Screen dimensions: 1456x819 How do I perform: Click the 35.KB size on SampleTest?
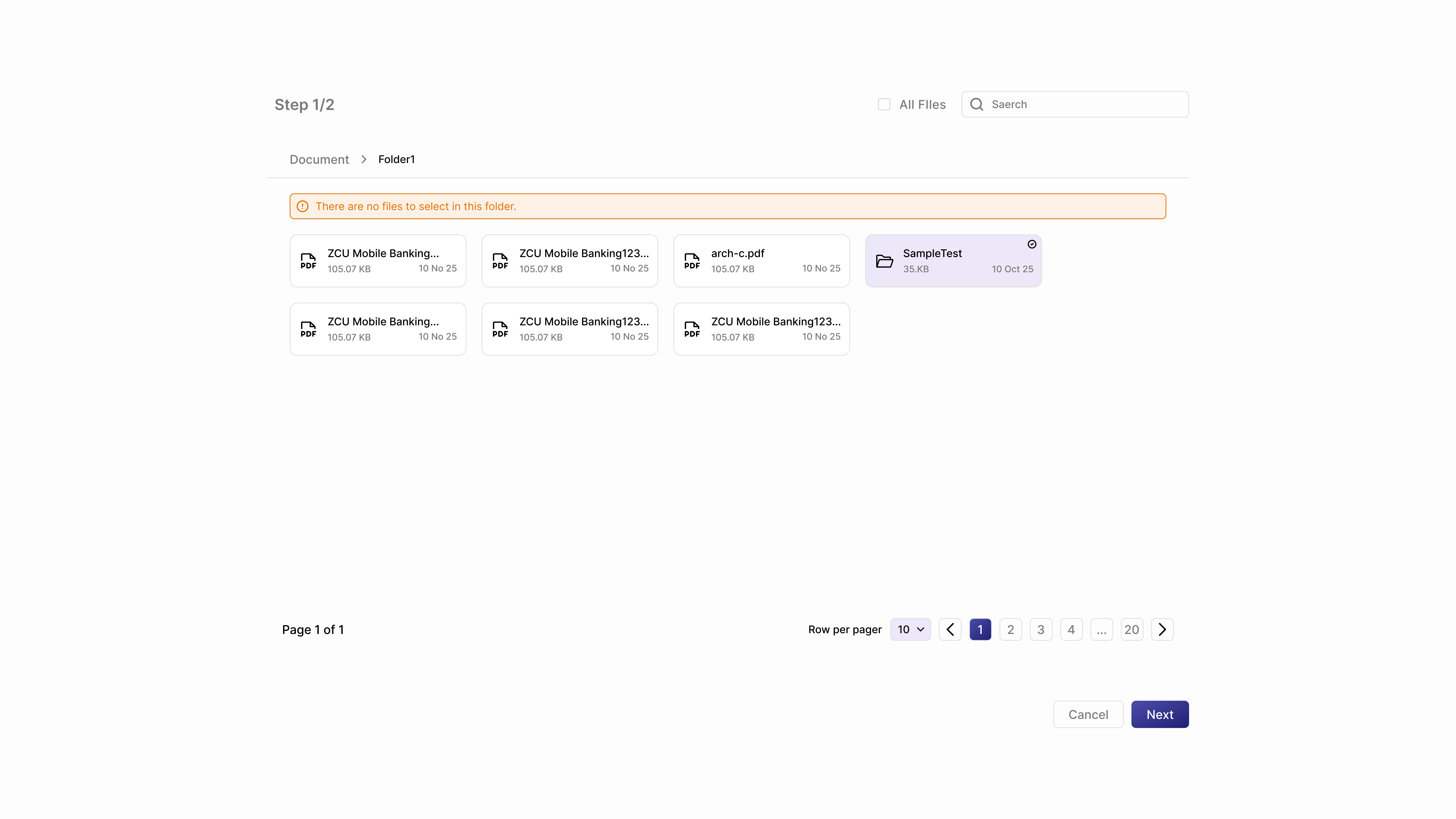(916, 269)
